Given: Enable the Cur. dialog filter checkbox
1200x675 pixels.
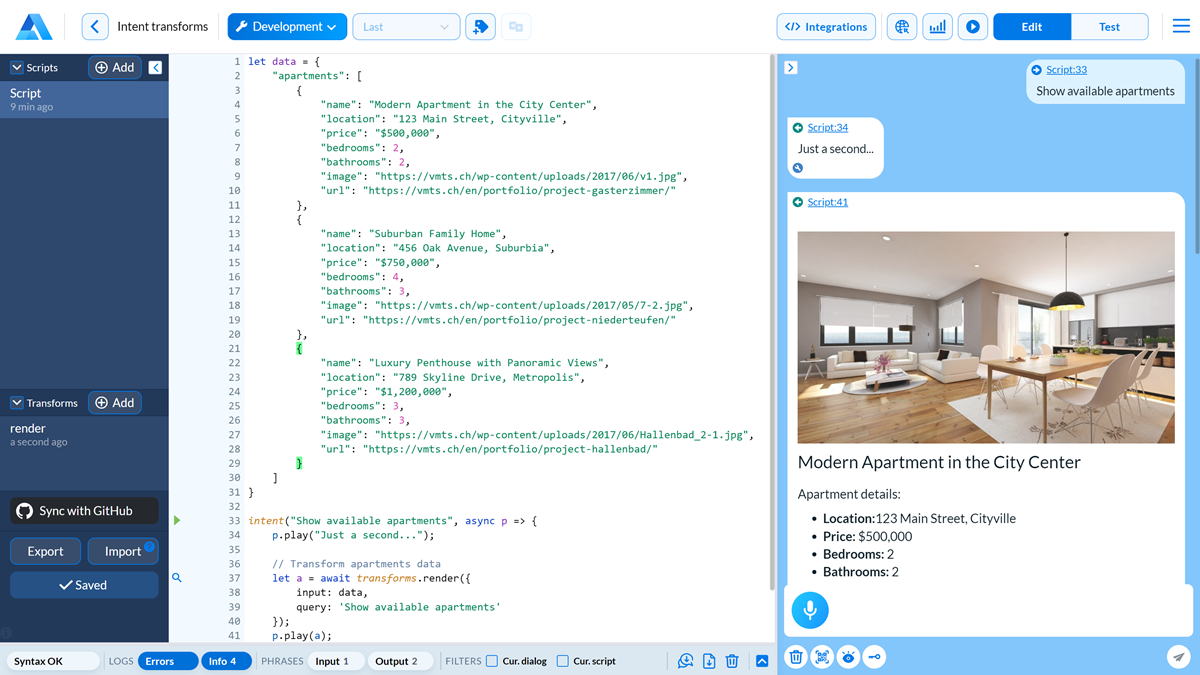Looking at the screenshot, I should pos(490,661).
